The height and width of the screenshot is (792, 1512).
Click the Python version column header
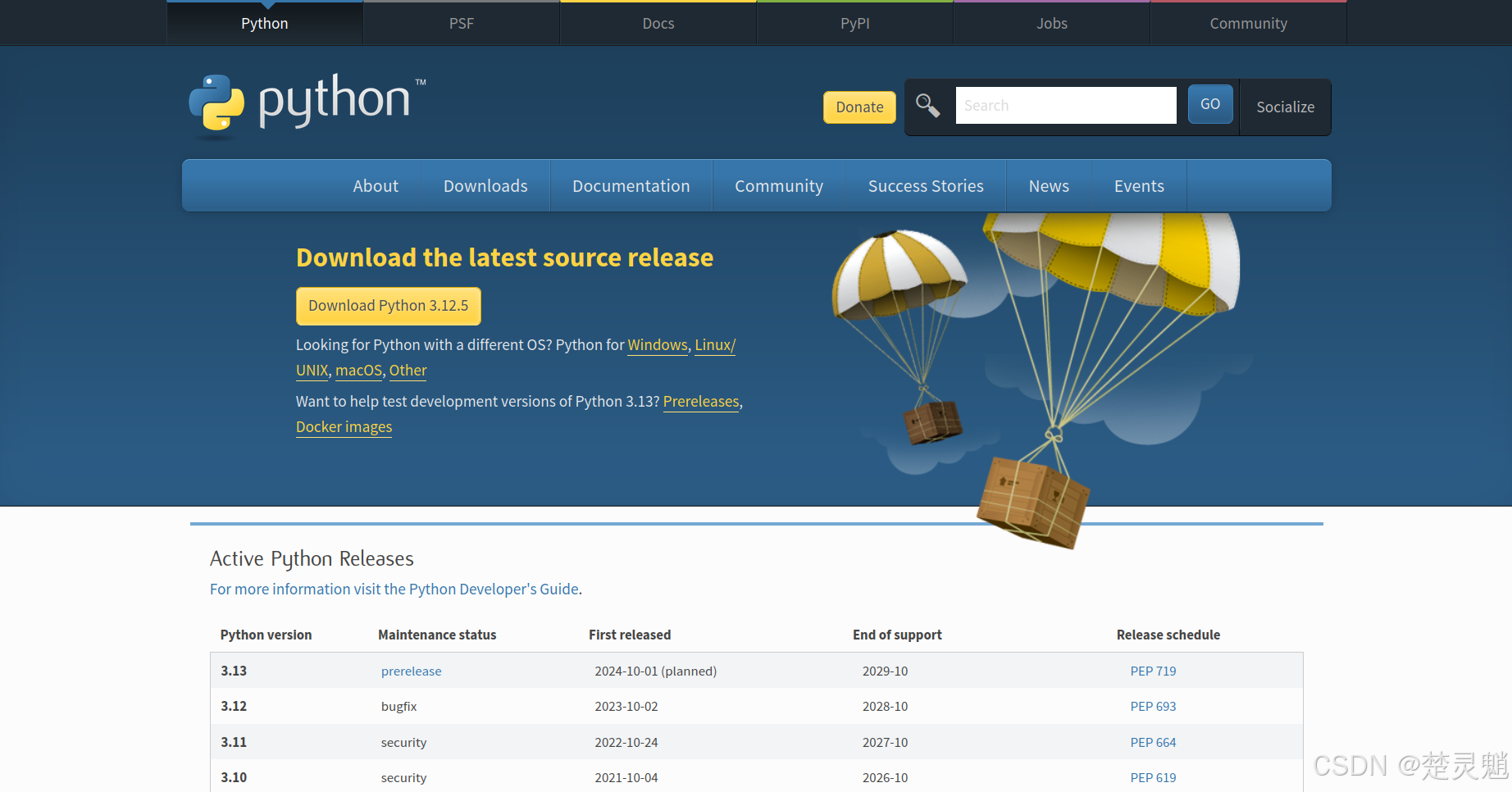pyautogui.click(x=266, y=635)
